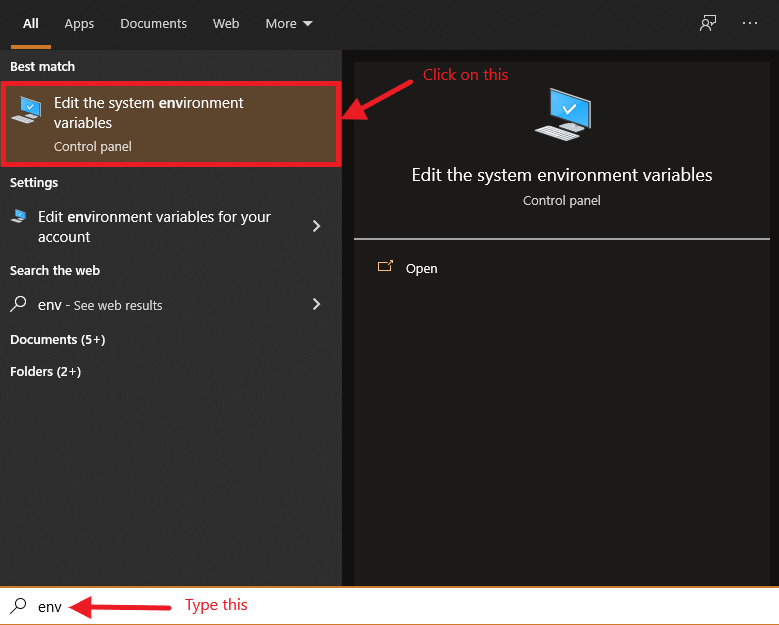The height and width of the screenshot is (625, 779).
Task: Click the small computer icon in Best match
Action: point(27,110)
